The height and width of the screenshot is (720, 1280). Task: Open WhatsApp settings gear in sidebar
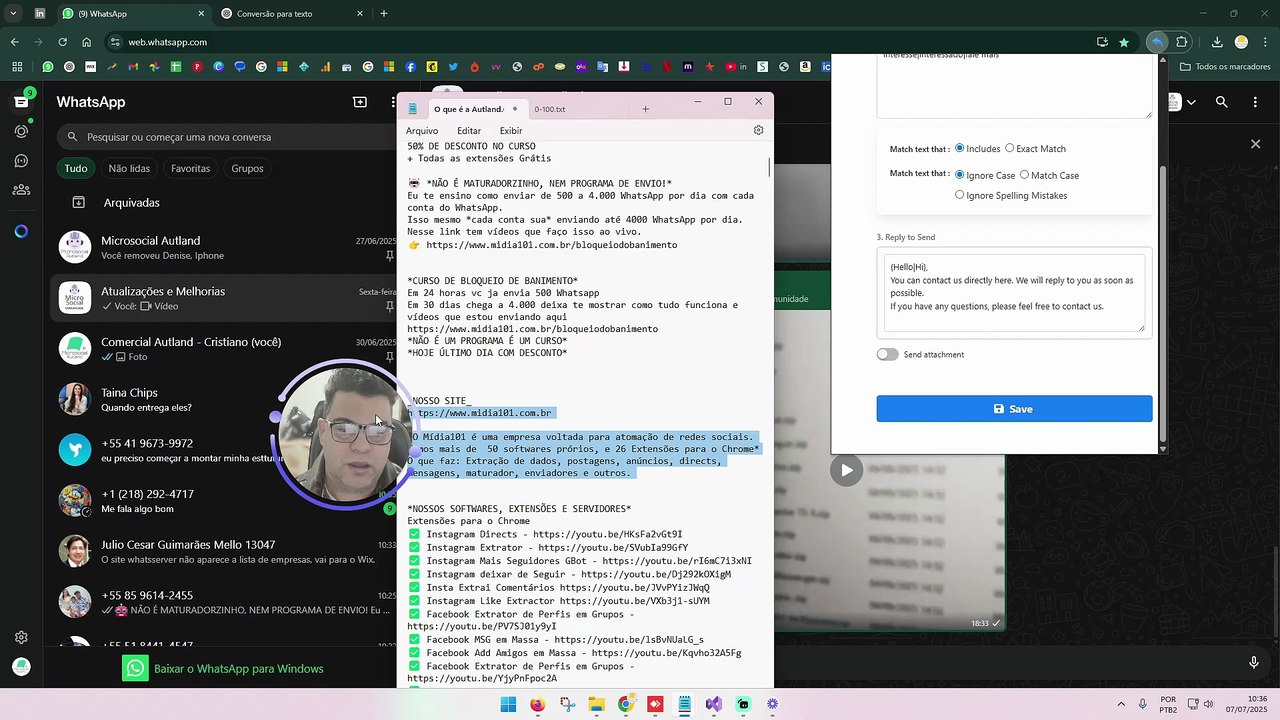21,638
